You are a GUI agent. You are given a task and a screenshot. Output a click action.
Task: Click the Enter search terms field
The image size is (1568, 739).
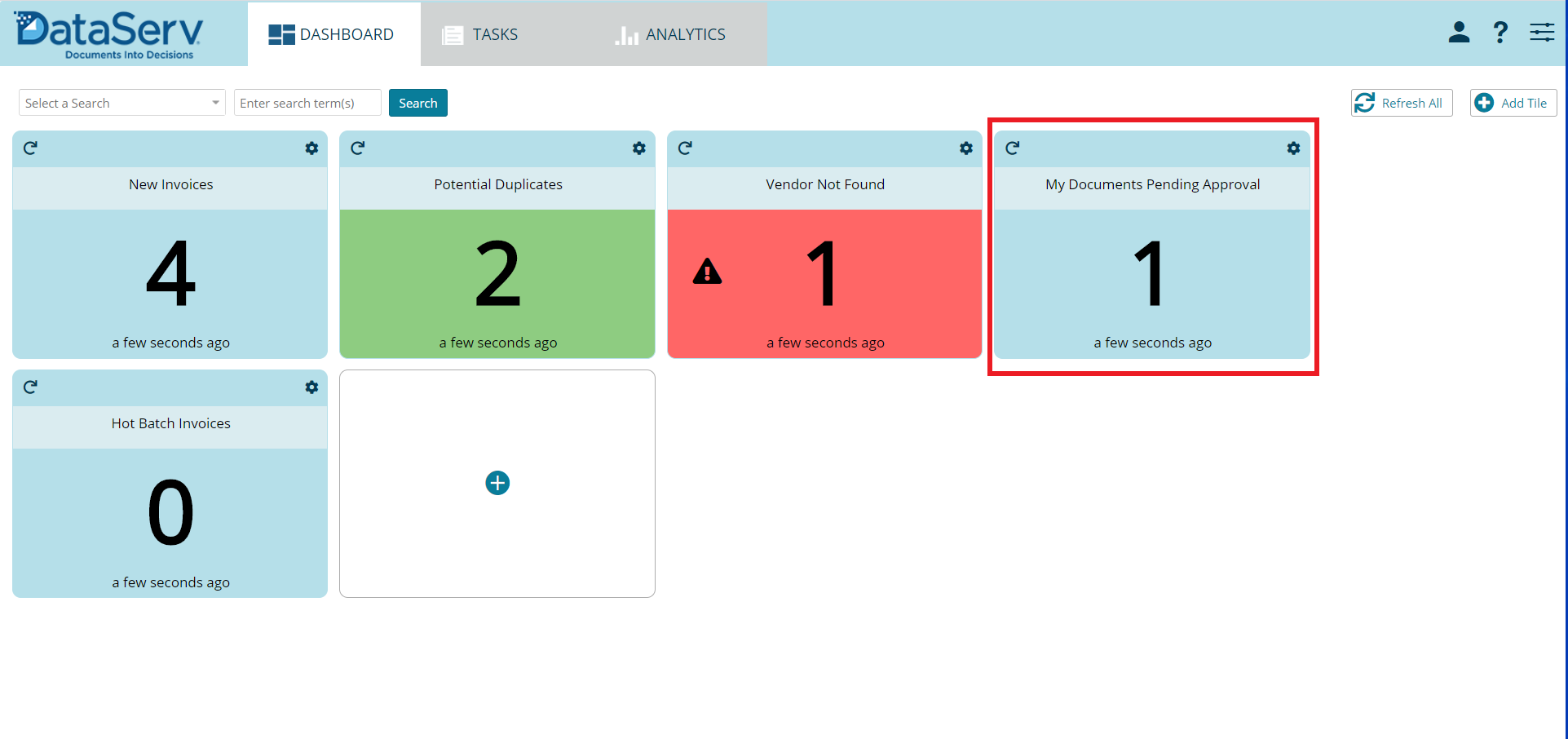(307, 103)
